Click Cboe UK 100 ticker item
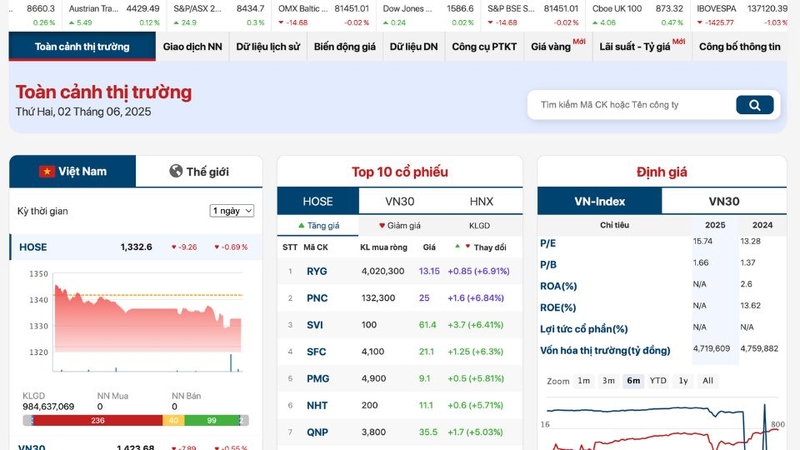 tap(637, 15)
